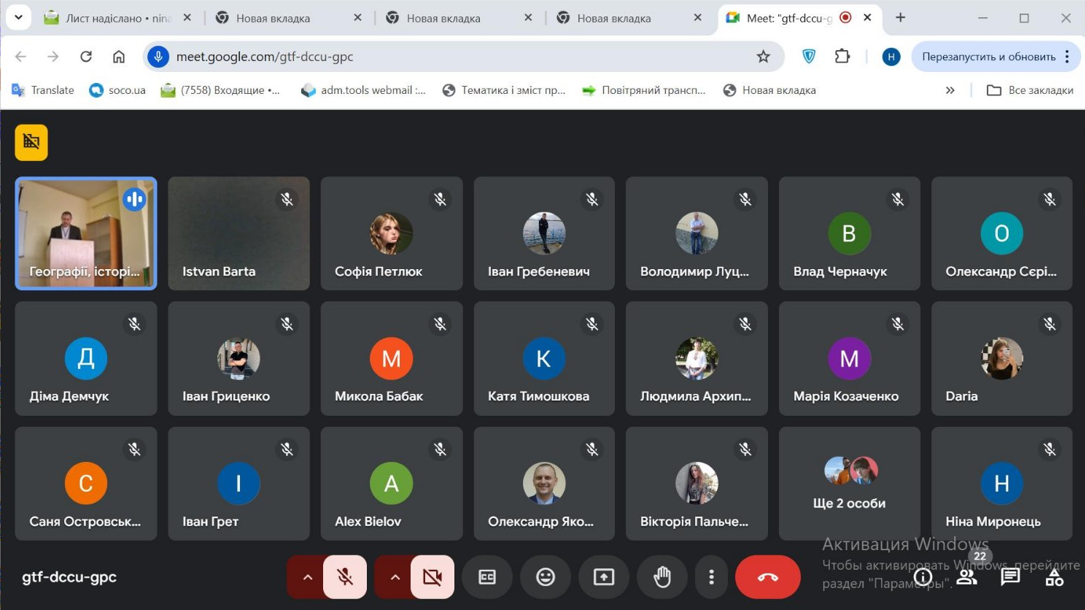This screenshot has width=1085, height=610.
Task: Click Катя Тимошкова avatar letter K
Action: pos(544,358)
